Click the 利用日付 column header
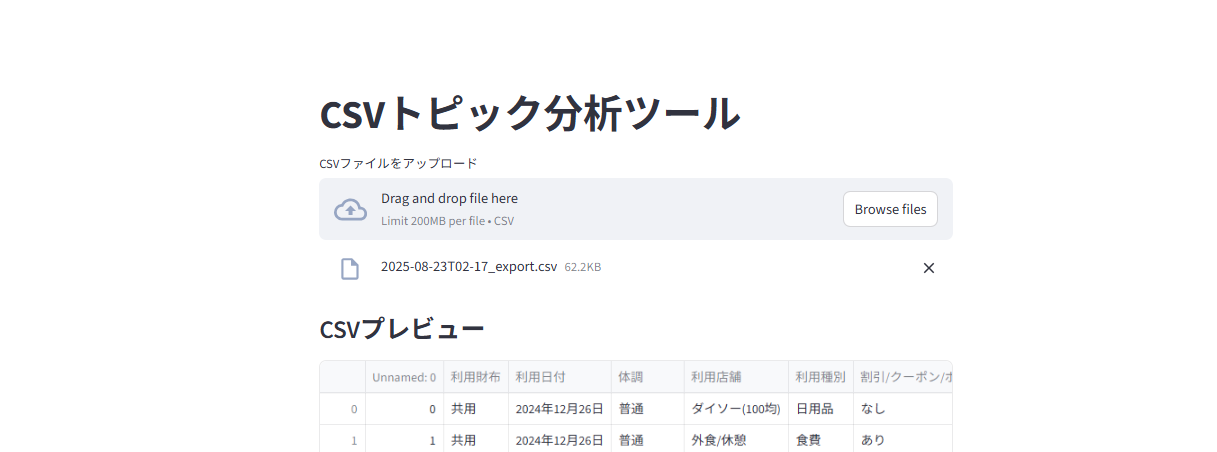 [560, 377]
